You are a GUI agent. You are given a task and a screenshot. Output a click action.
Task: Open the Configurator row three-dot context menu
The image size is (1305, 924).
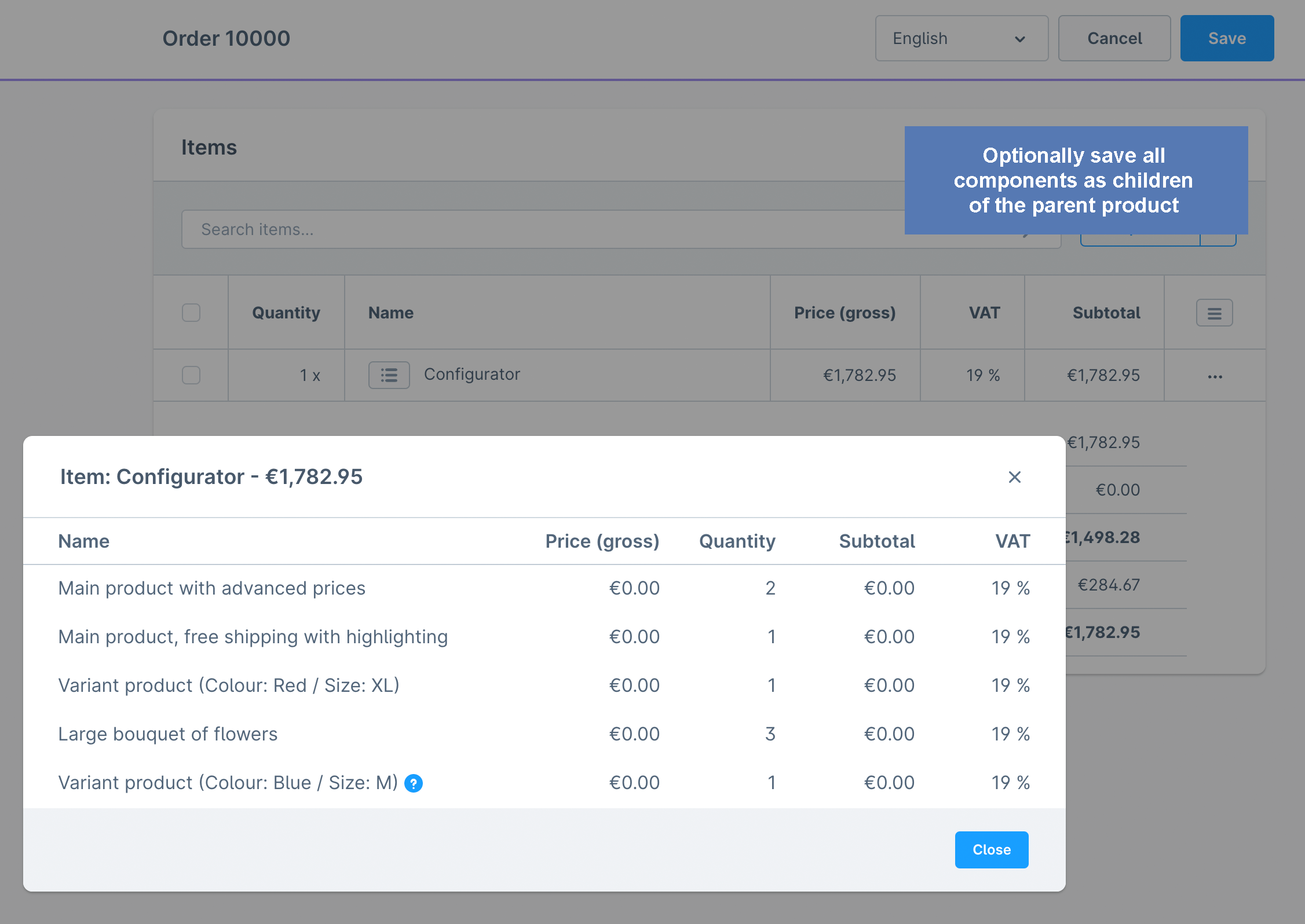1215,376
